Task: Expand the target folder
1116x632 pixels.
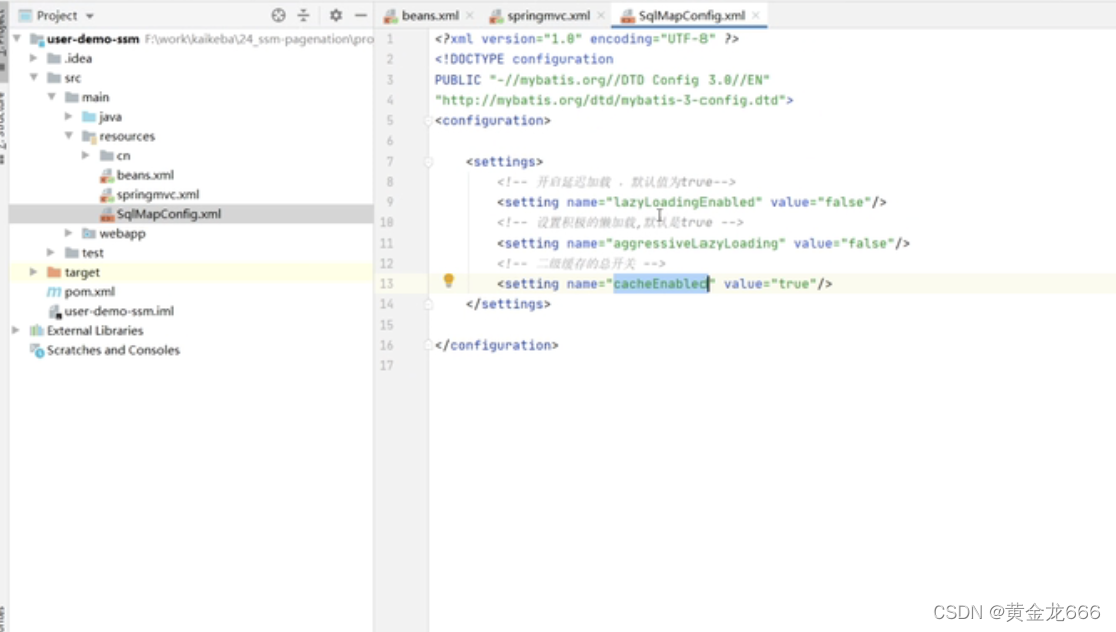Action: point(33,272)
